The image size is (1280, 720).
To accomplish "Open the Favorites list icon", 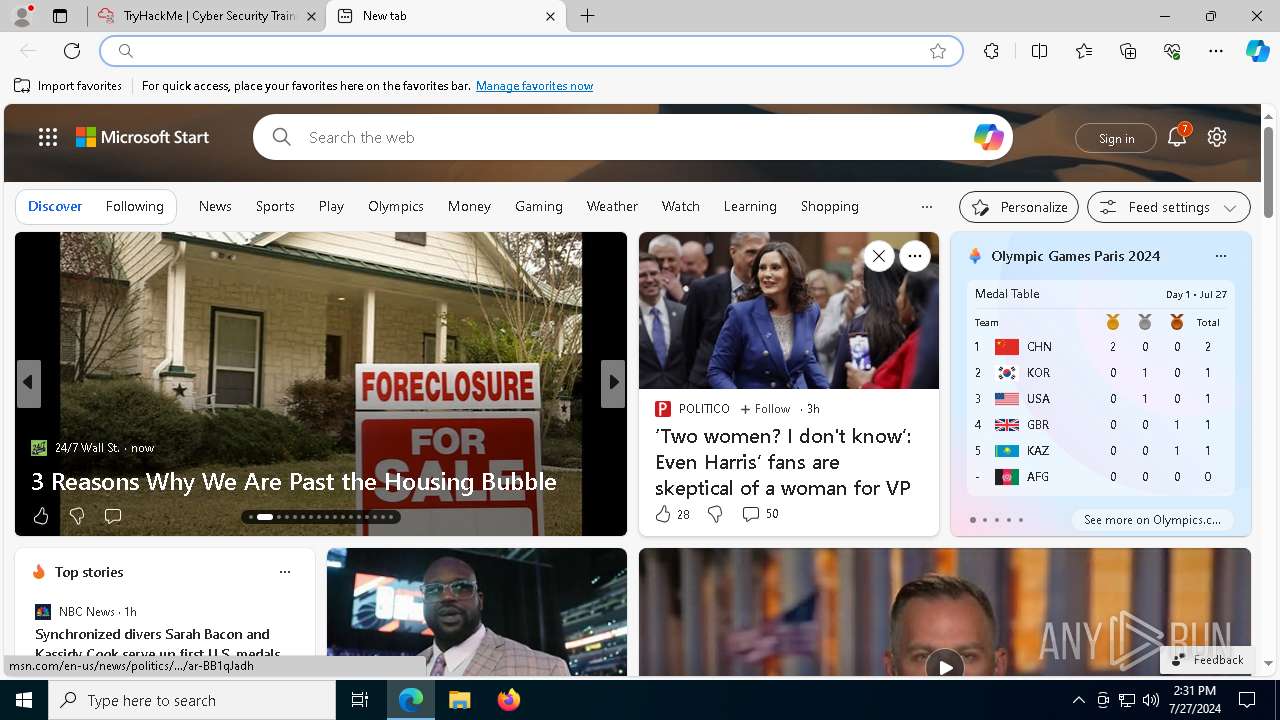I will (1084, 51).
